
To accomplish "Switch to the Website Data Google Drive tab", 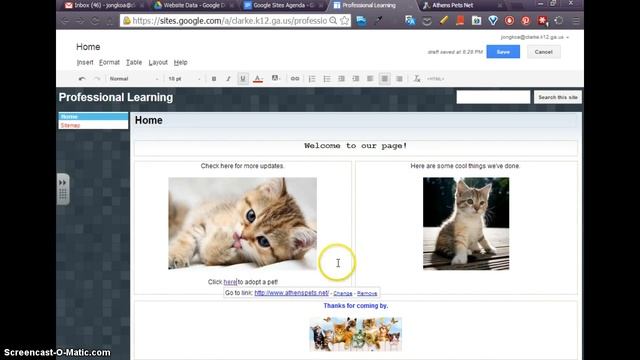I will point(192,5).
